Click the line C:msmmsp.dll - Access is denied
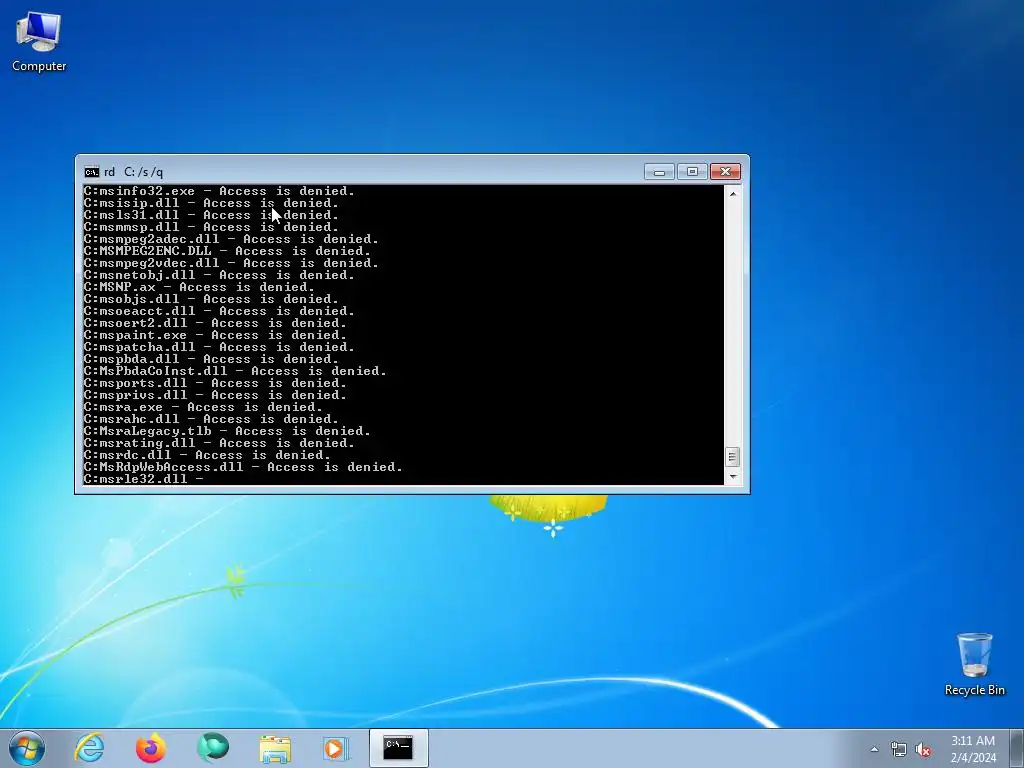The width and height of the screenshot is (1024, 768). pyautogui.click(x=212, y=227)
